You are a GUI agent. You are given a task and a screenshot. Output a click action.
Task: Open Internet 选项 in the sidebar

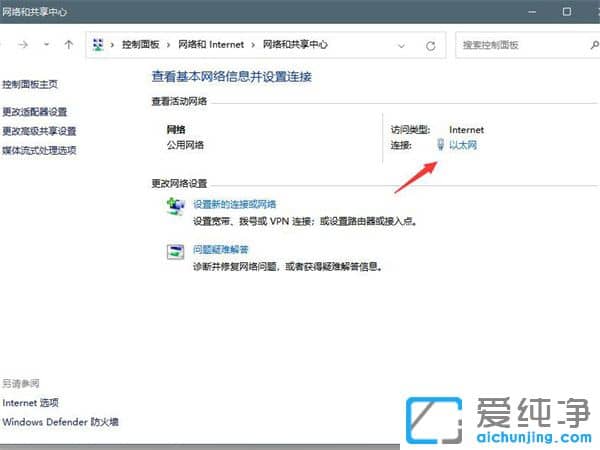31,403
